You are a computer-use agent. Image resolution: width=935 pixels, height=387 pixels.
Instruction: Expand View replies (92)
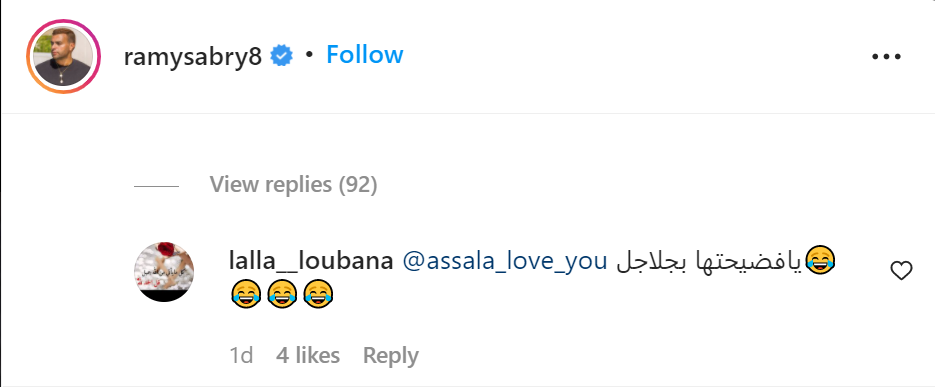[x=293, y=185]
